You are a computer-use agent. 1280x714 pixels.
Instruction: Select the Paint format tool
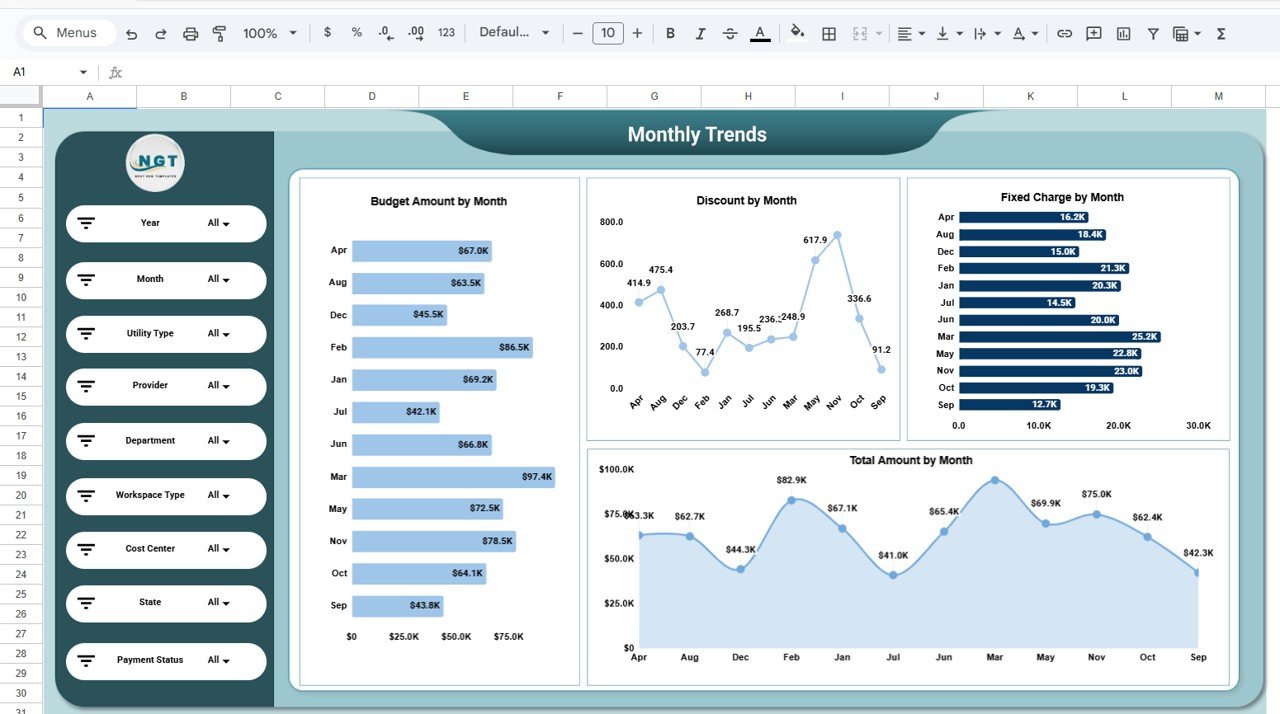pos(219,33)
